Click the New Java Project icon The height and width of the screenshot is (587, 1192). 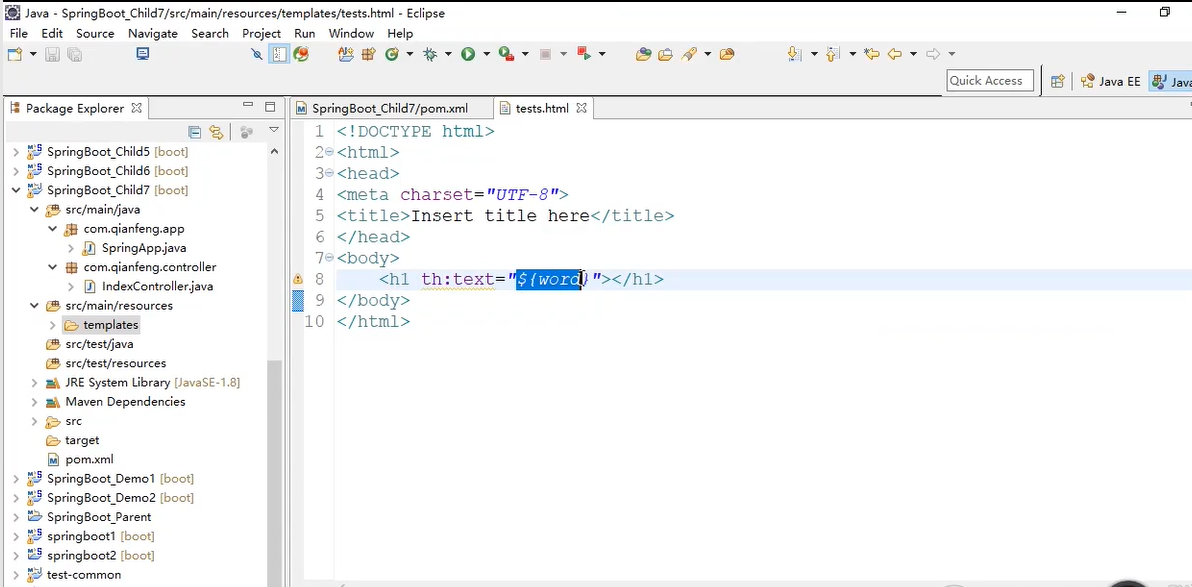tap(346, 54)
